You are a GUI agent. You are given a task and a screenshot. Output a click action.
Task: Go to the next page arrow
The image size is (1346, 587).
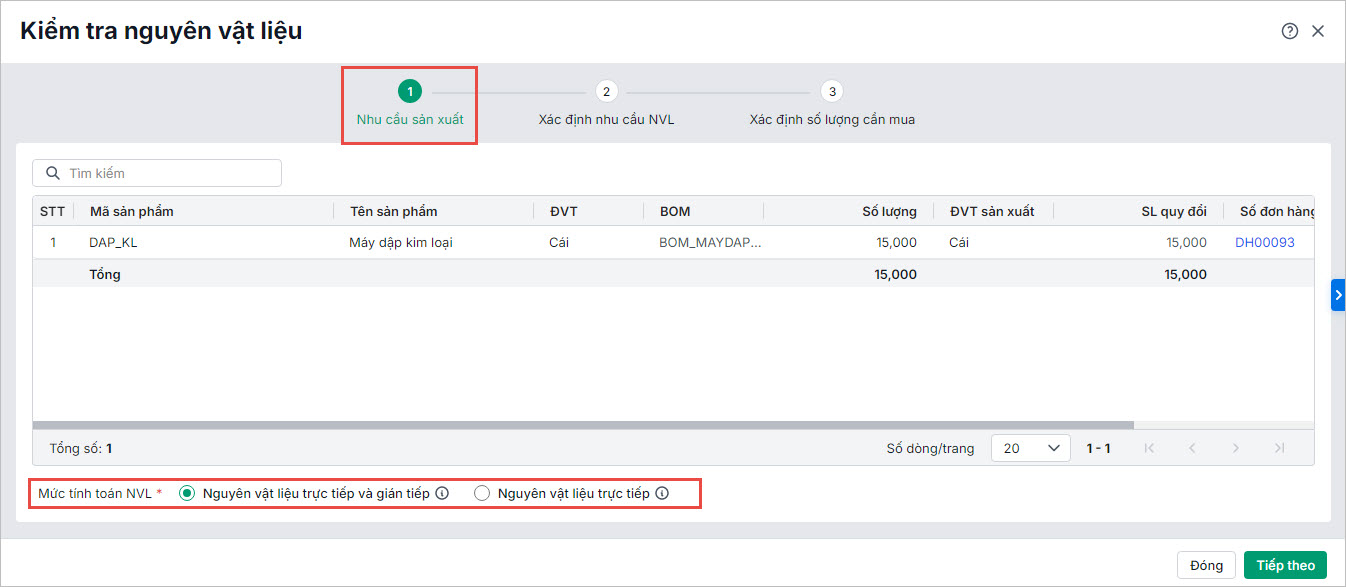[1236, 448]
